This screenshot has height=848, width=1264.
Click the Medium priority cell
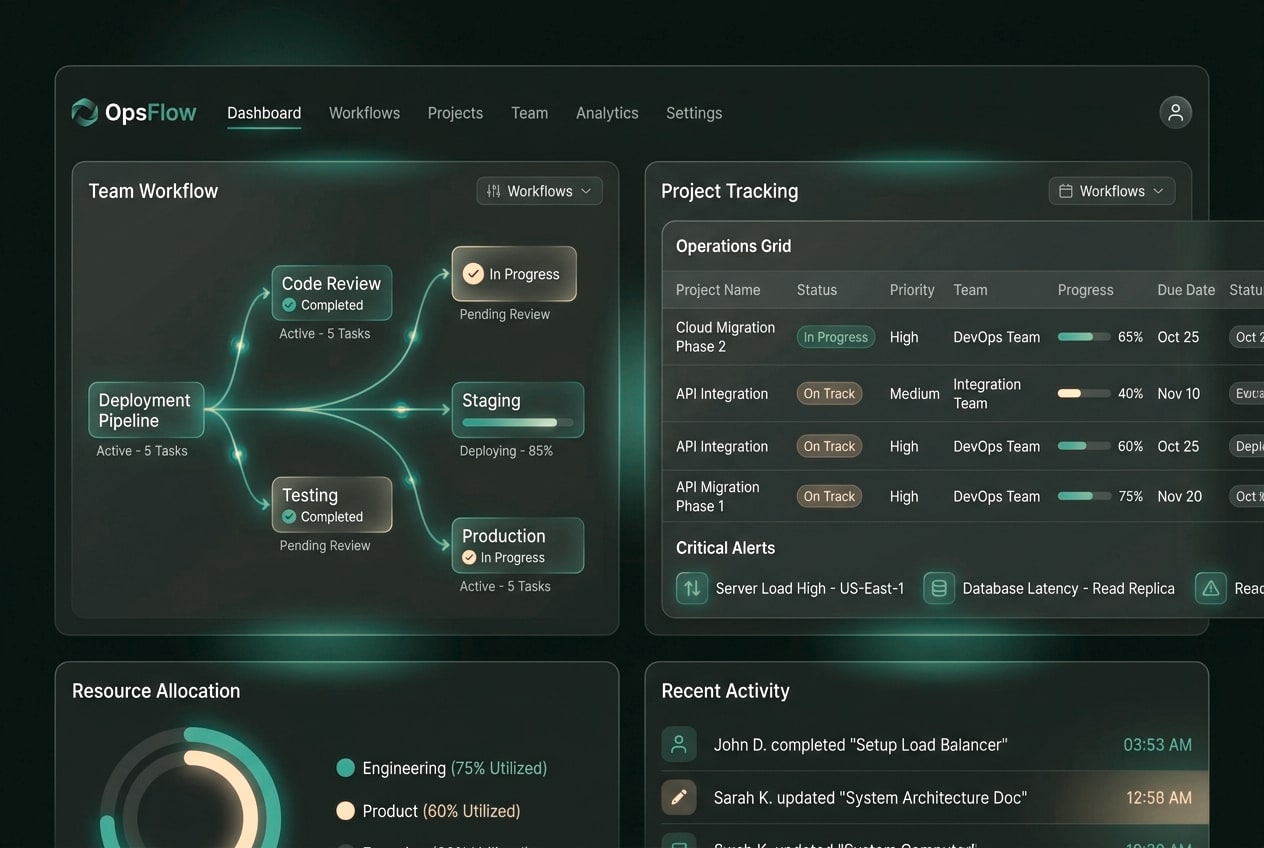[915, 394]
